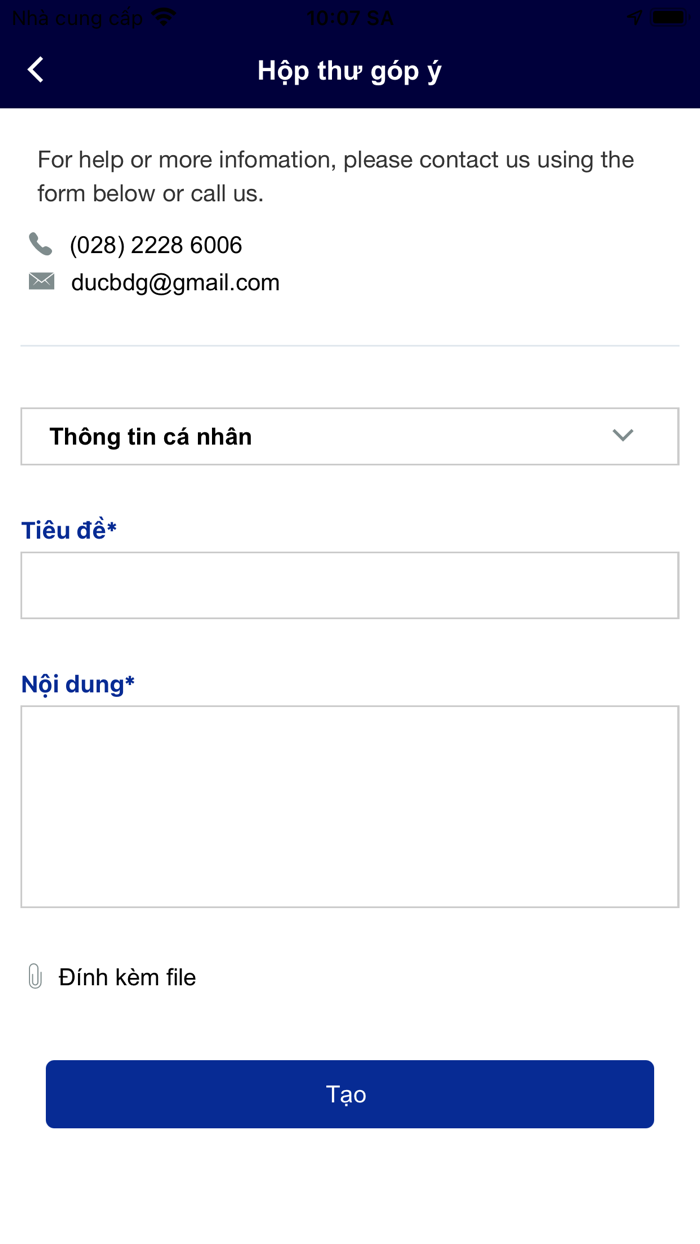Tap the help information paragraph text
The height and width of the screenshot is (1244, 700).
coord(336,176)
